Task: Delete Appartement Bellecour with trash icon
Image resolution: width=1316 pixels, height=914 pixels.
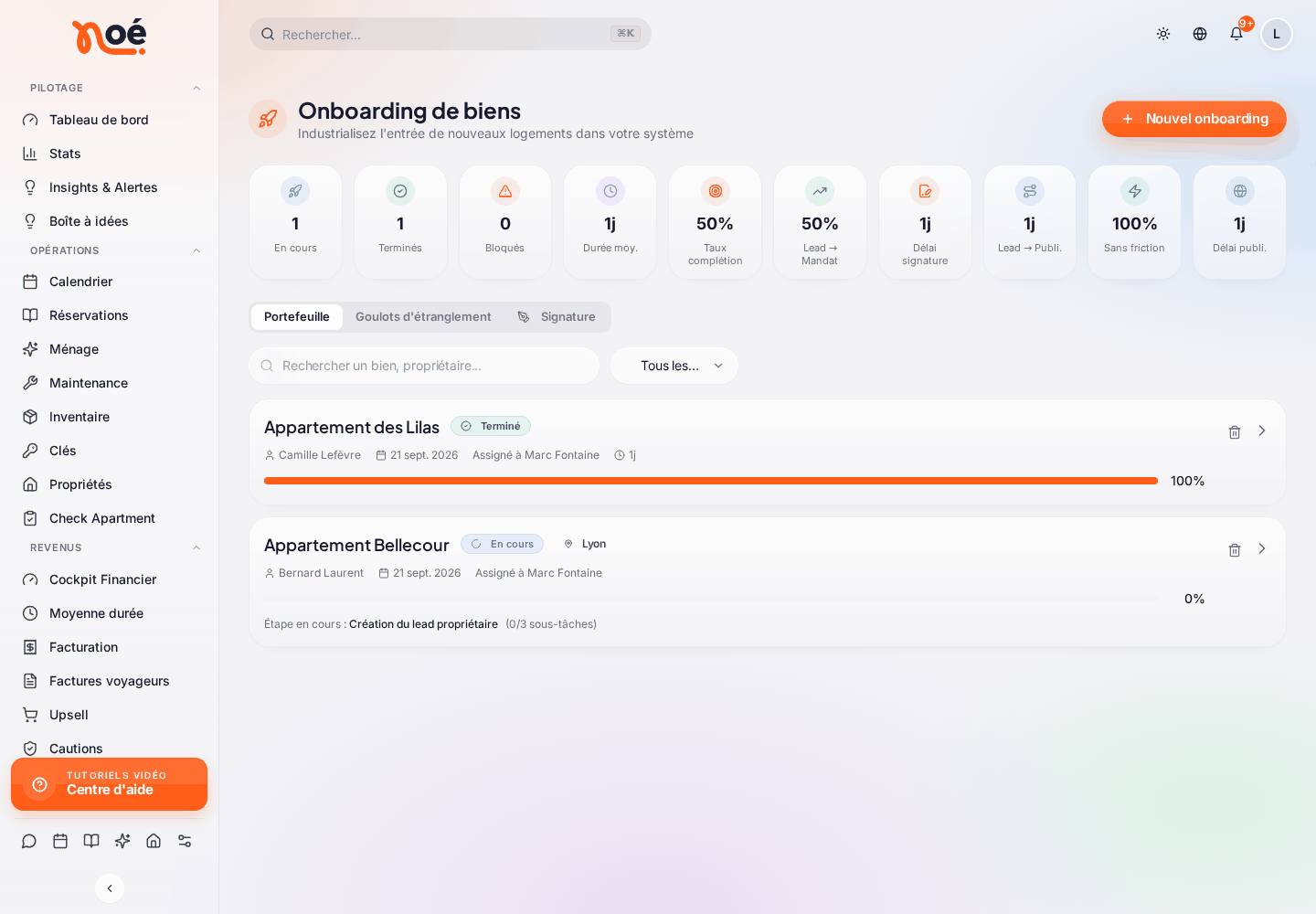Action: (x=1235, y=549)
